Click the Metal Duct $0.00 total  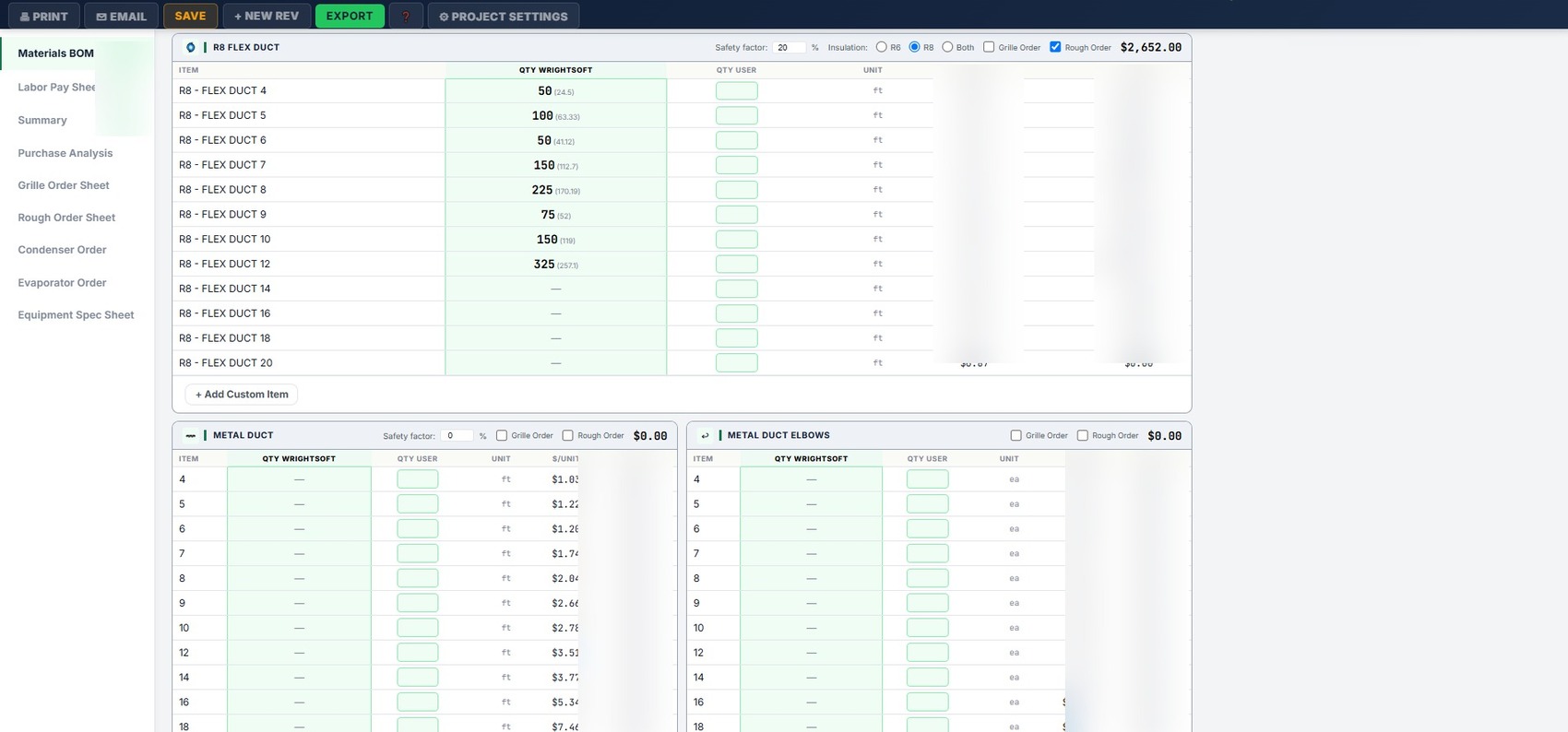[650, 436]
